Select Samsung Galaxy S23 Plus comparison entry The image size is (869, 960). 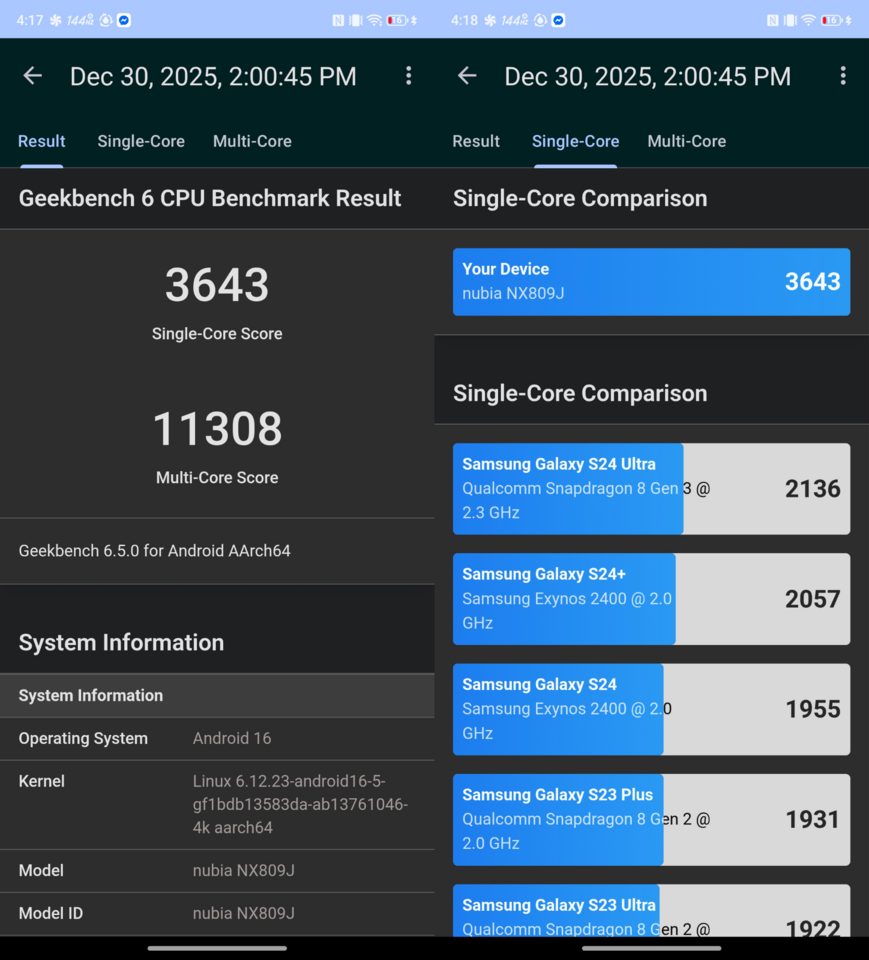pyautogui.click(x=651, y=819)
